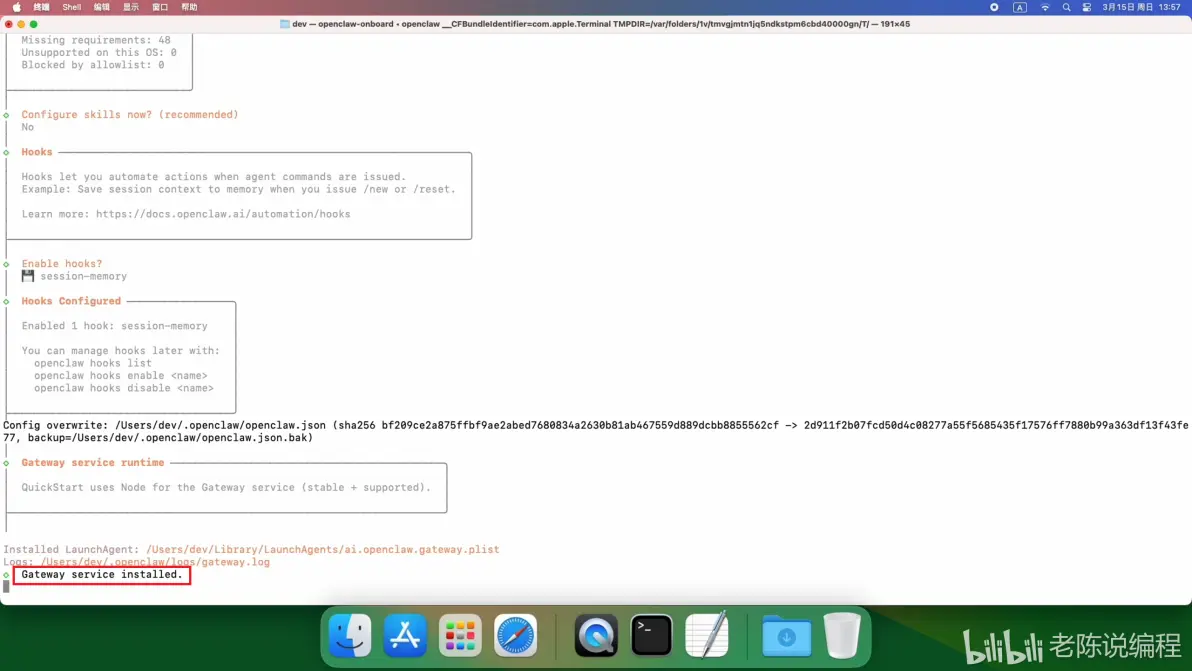Open the Apple menu
This screenshot has width=1192, height=671.
17,7
